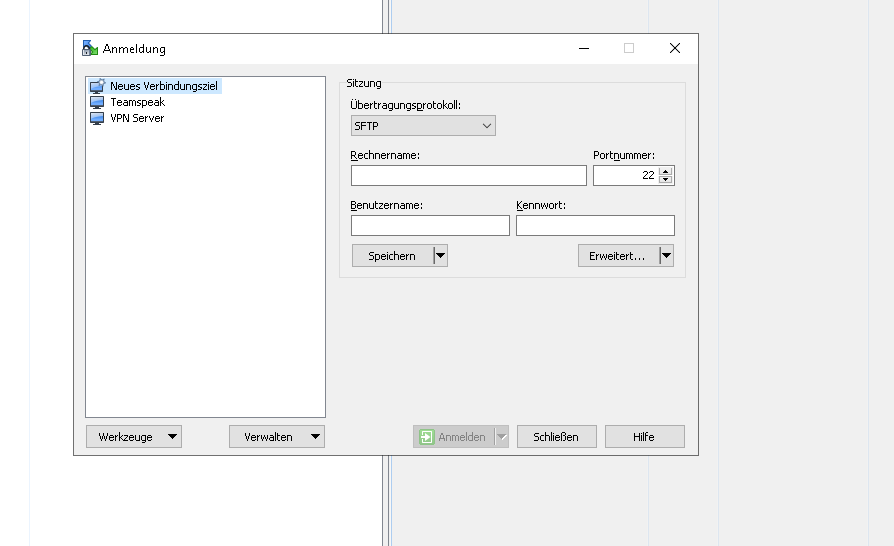
Task: Expand the Erweitert dropdown arrow
Action: (x=667, y=256)
